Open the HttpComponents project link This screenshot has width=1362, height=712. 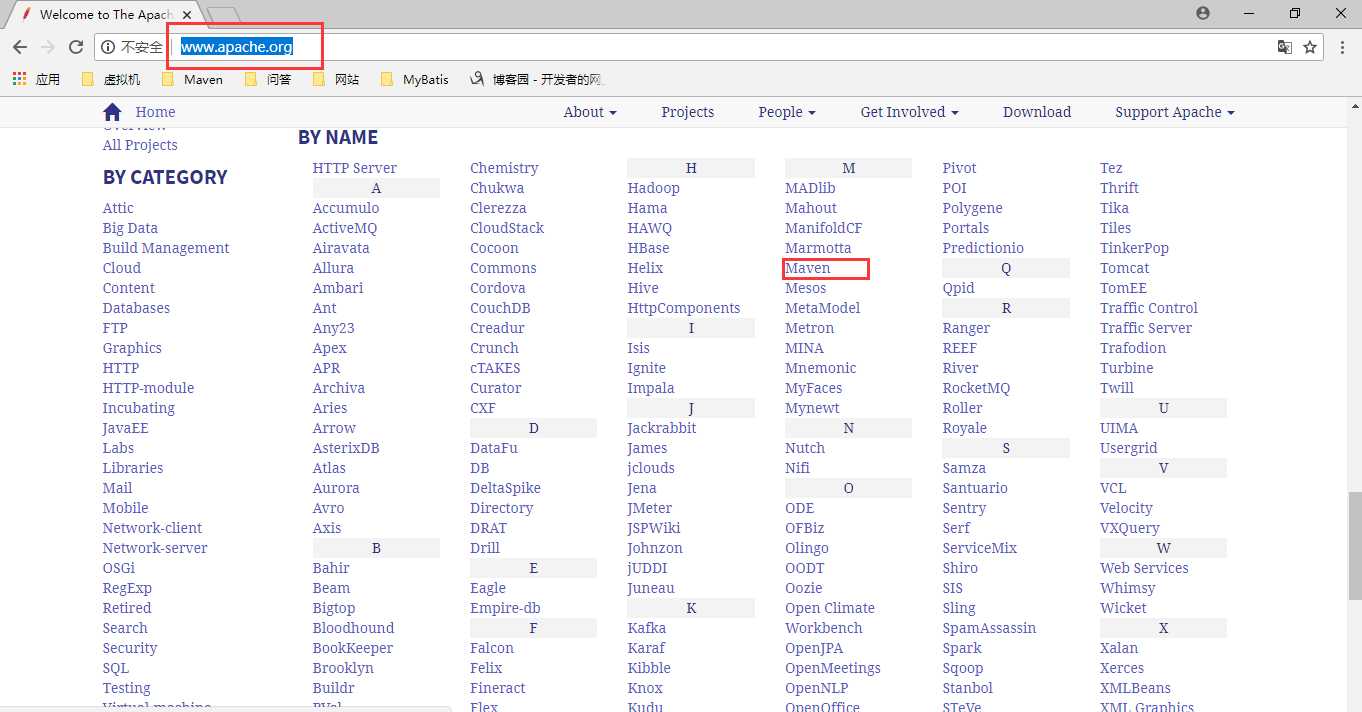684,308
